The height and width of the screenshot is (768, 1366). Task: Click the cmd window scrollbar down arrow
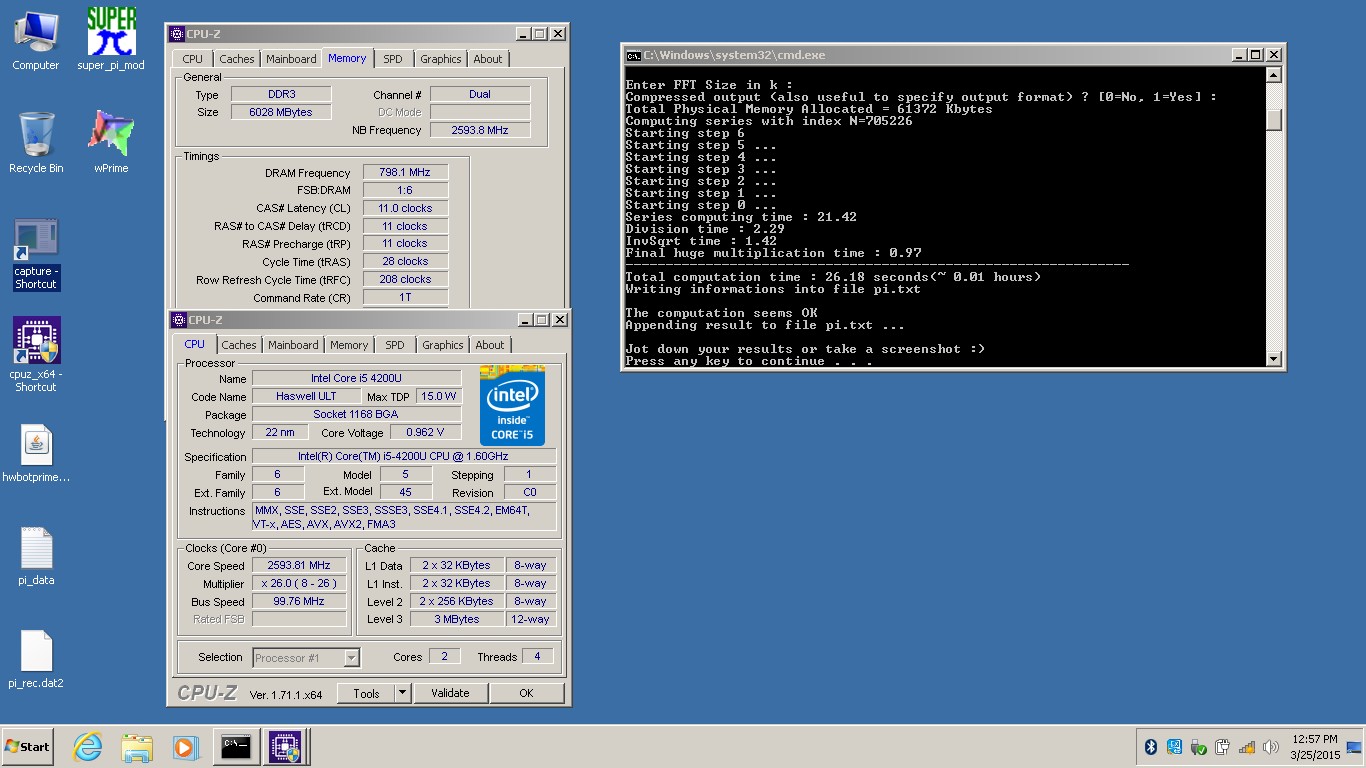(x=1273, y=358)
